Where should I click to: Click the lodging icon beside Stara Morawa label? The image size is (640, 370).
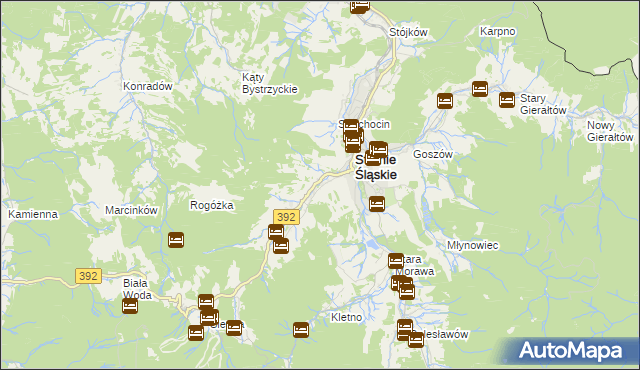pyautogui.click(x=396, y=261)
